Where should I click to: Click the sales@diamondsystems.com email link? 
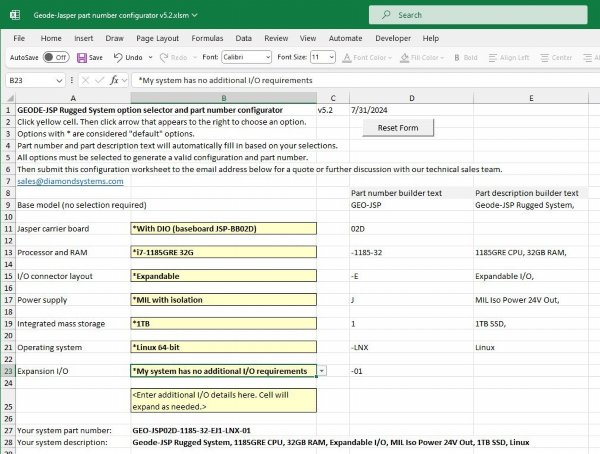click(x=70, y=181)
